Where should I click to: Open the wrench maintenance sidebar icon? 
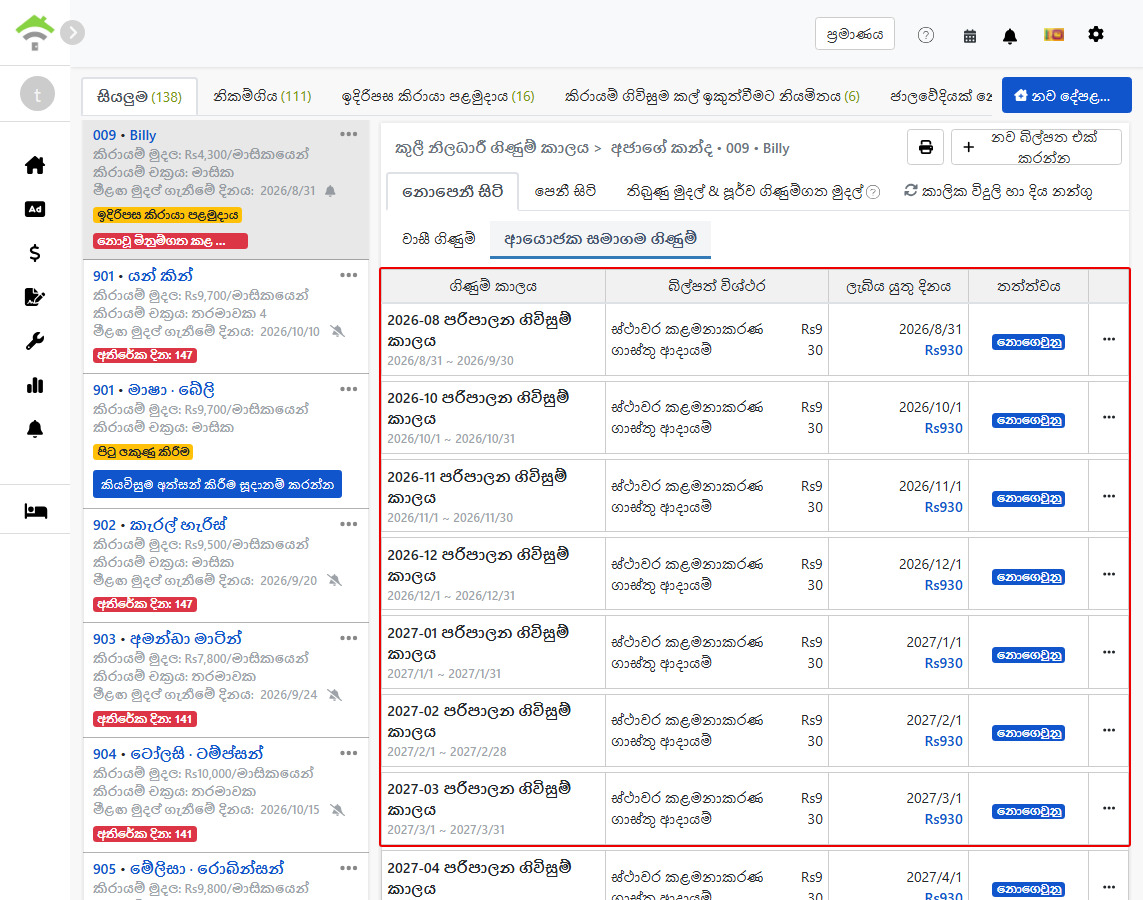coord(35,341)
